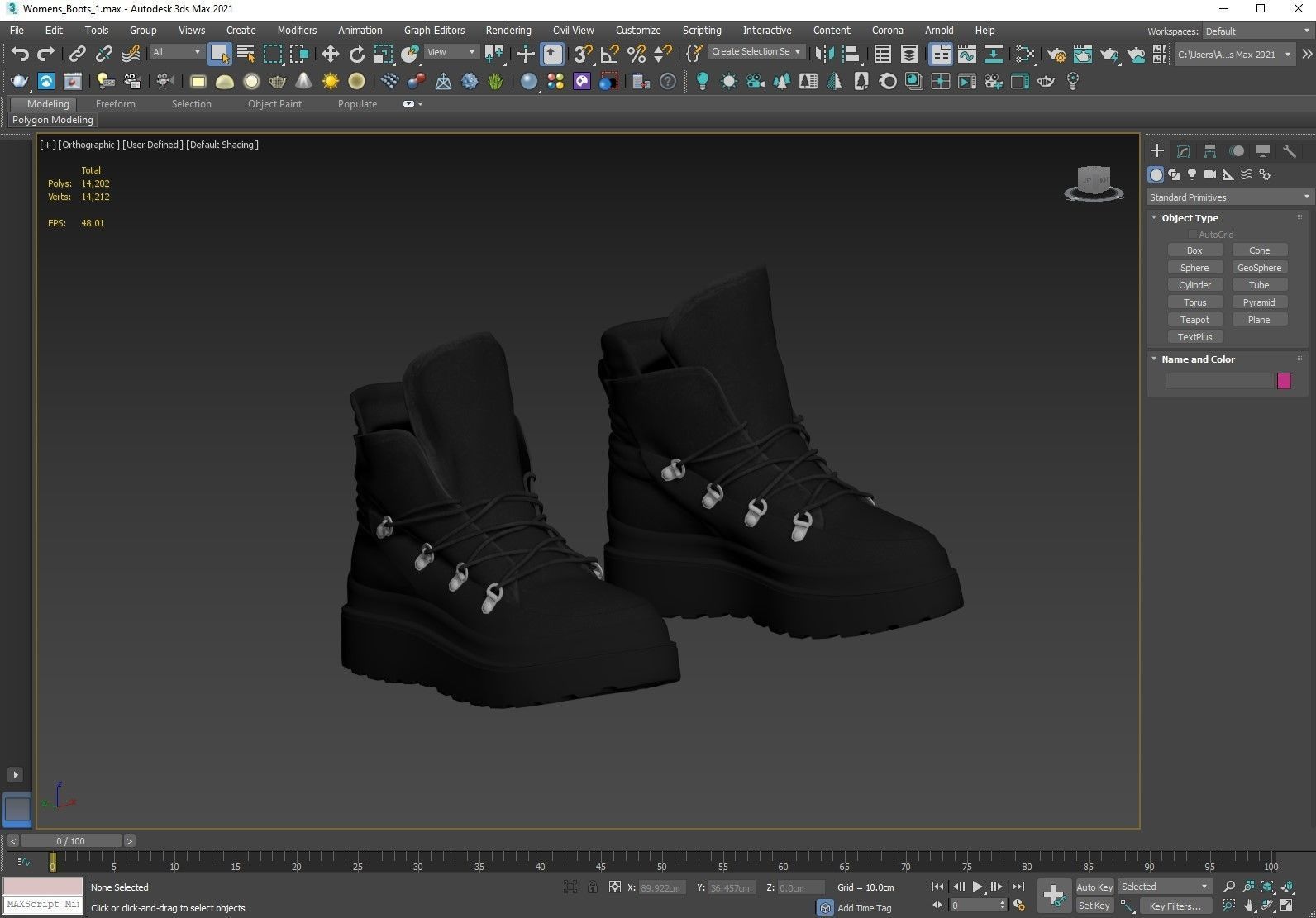The width and height of the screenshot is (1316, 918).
Task: Click the TextPlus button
Action: click(x=1194, y=337)
